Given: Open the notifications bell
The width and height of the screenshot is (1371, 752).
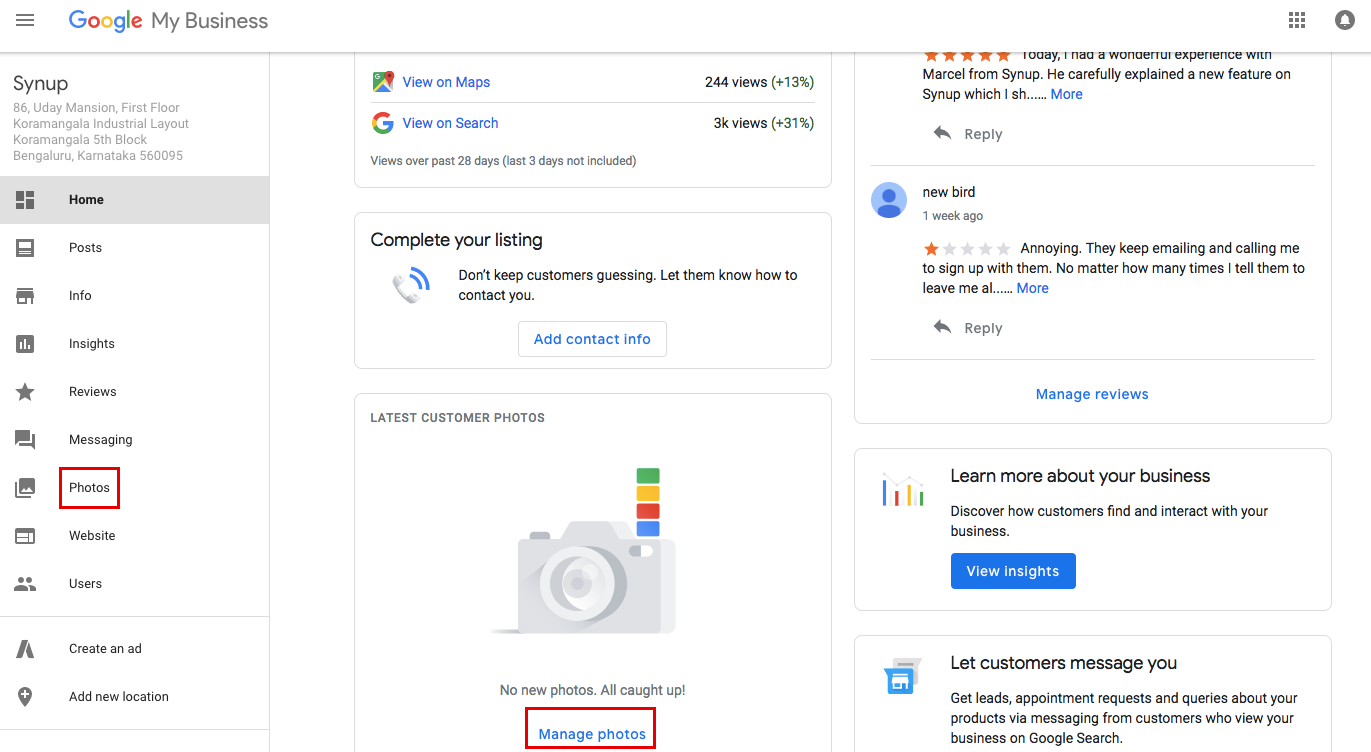Looking at the screenshot, I should coord(1345,20).
